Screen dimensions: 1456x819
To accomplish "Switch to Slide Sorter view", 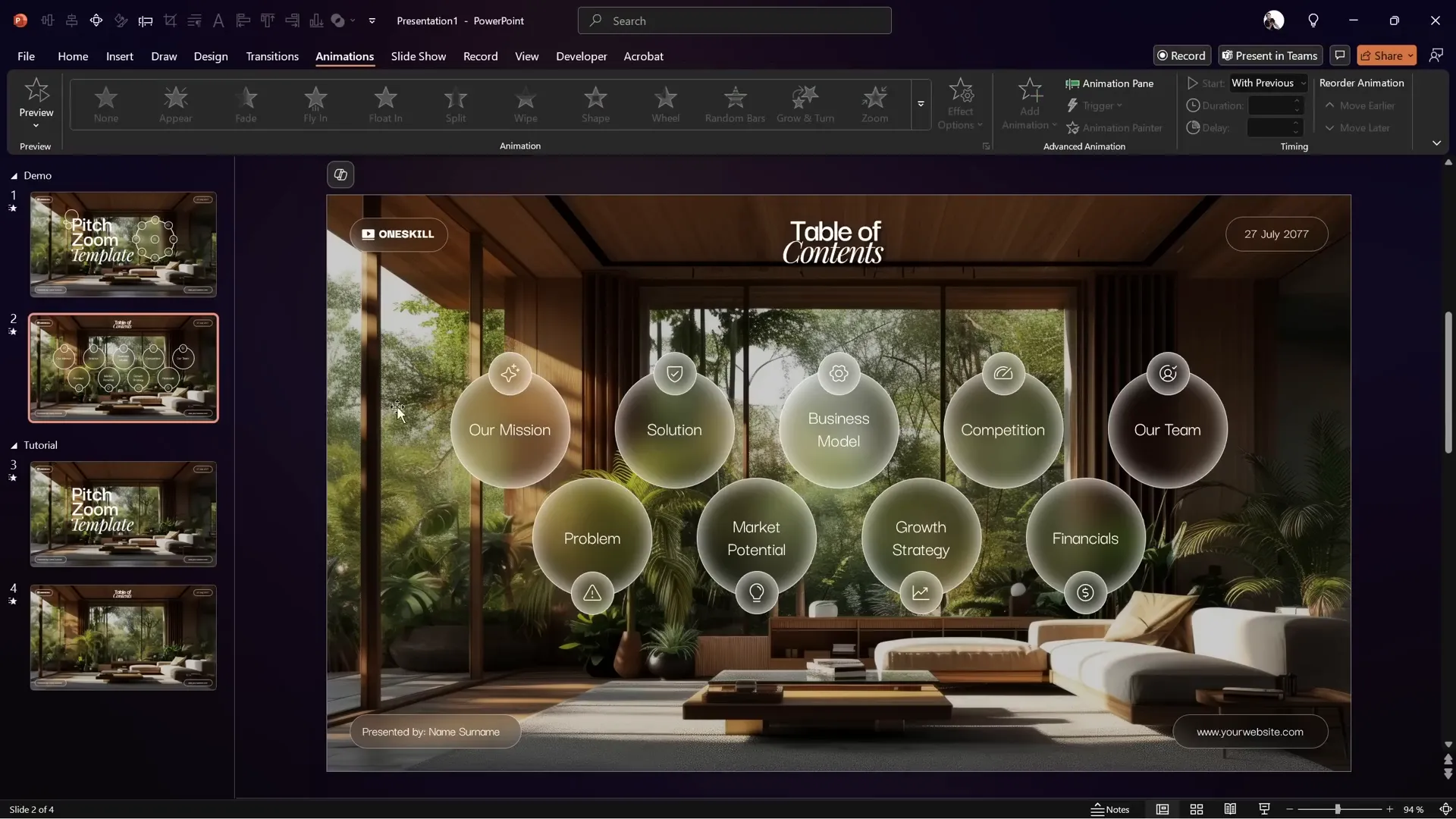I will click(x=1197, y=809).
